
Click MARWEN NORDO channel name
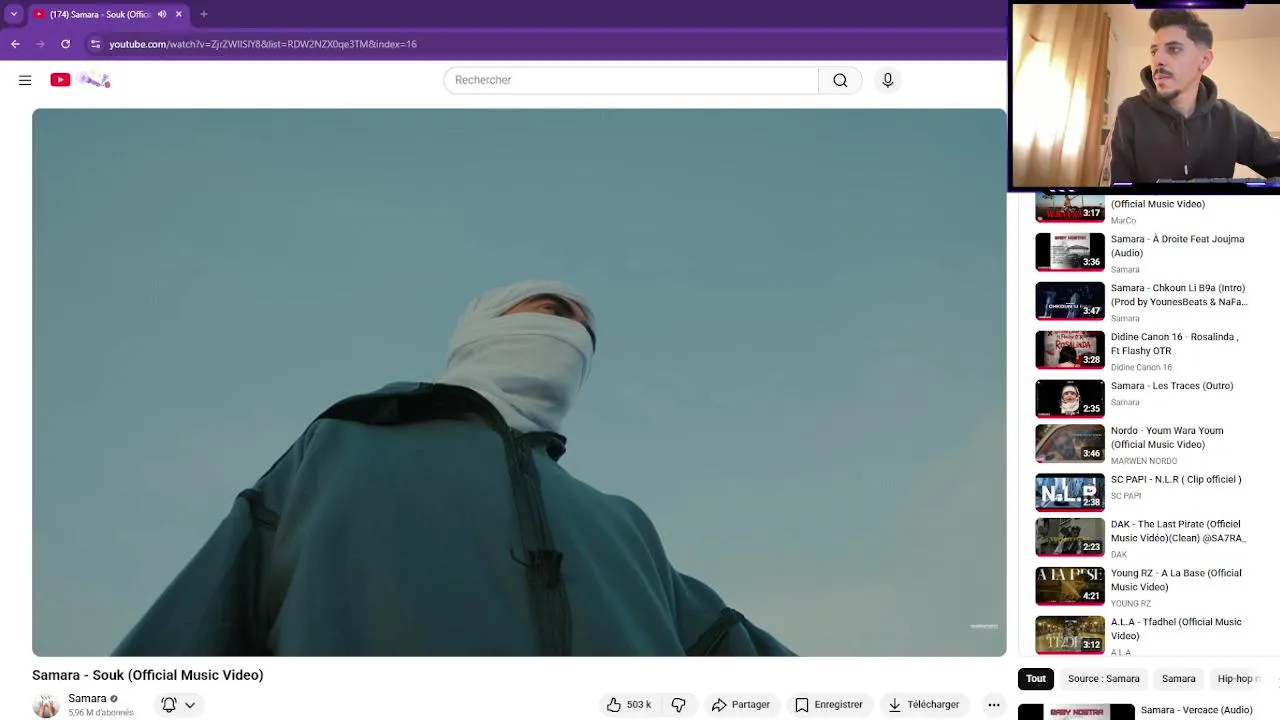click(1144, 461)
